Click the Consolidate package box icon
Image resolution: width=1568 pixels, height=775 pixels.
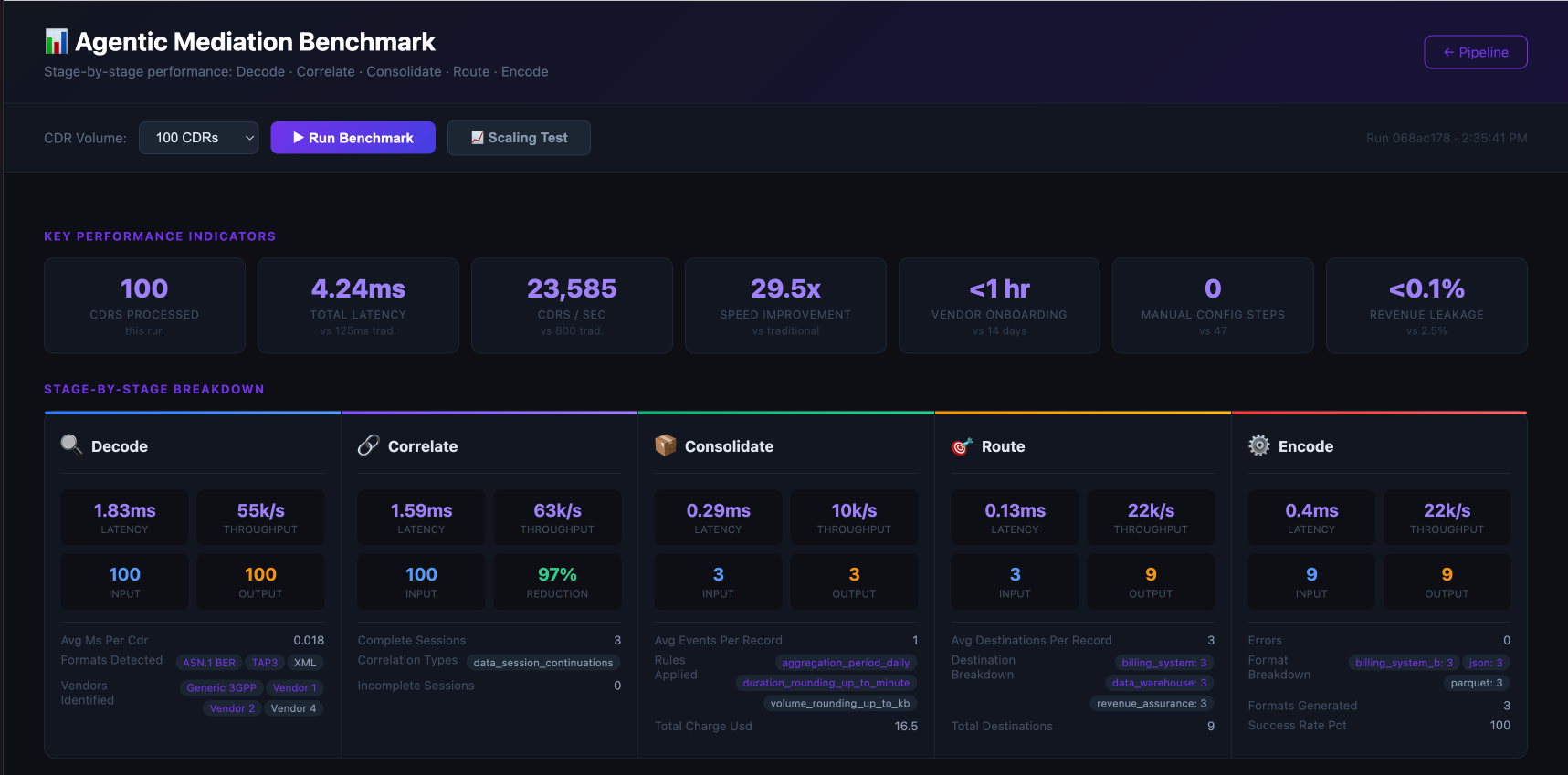click(x=665, y=445)
